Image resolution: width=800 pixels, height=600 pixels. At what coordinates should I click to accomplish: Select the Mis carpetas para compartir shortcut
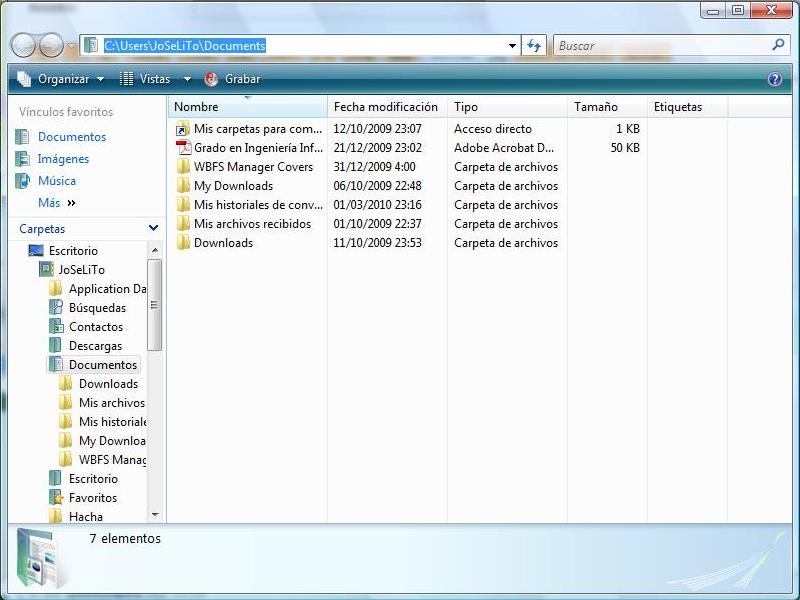257,129
